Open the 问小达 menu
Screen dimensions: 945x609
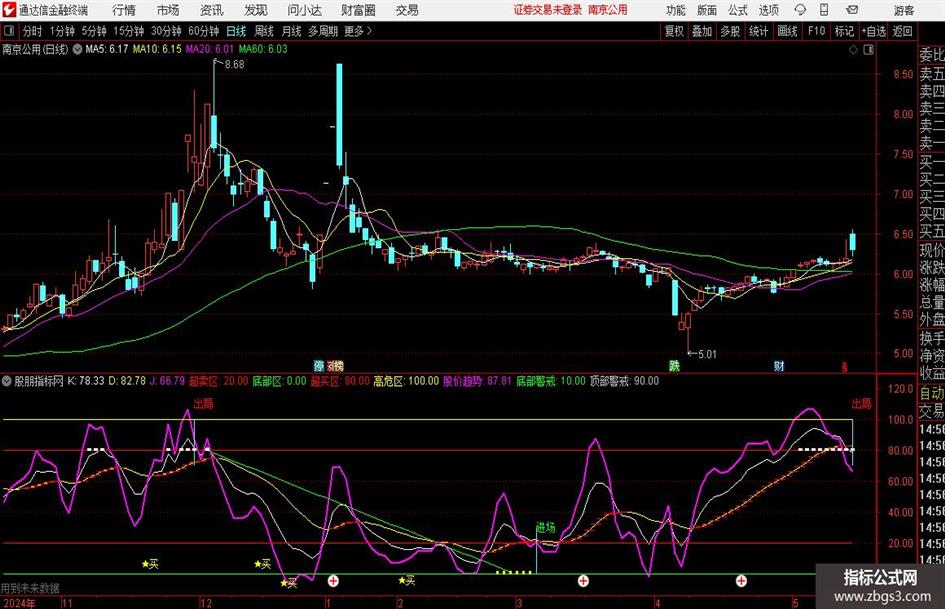pyautogui.click(x=304, y=10)
